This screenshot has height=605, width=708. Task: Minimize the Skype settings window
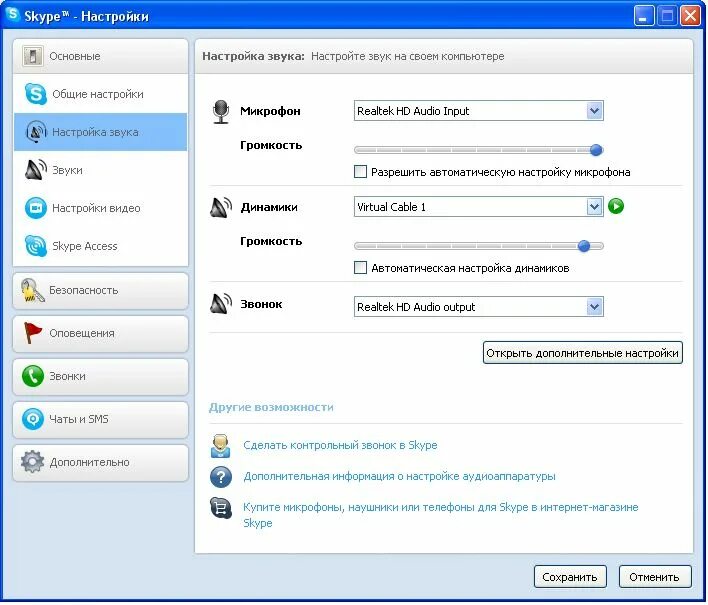click(643, 16)
